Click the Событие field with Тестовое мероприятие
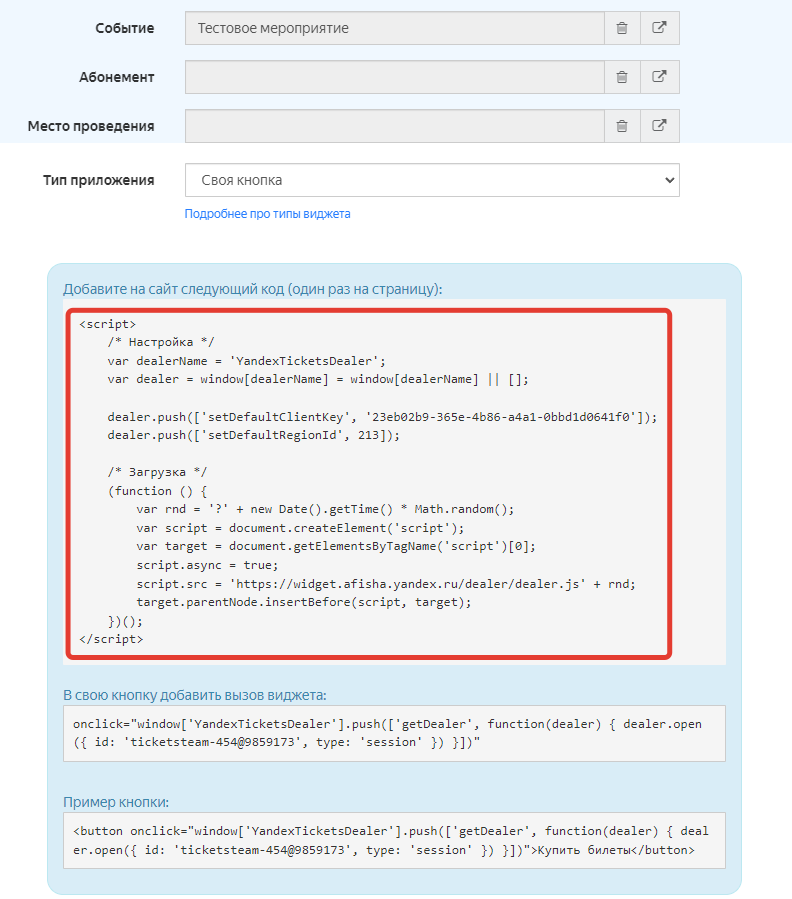 click(394, 28)
